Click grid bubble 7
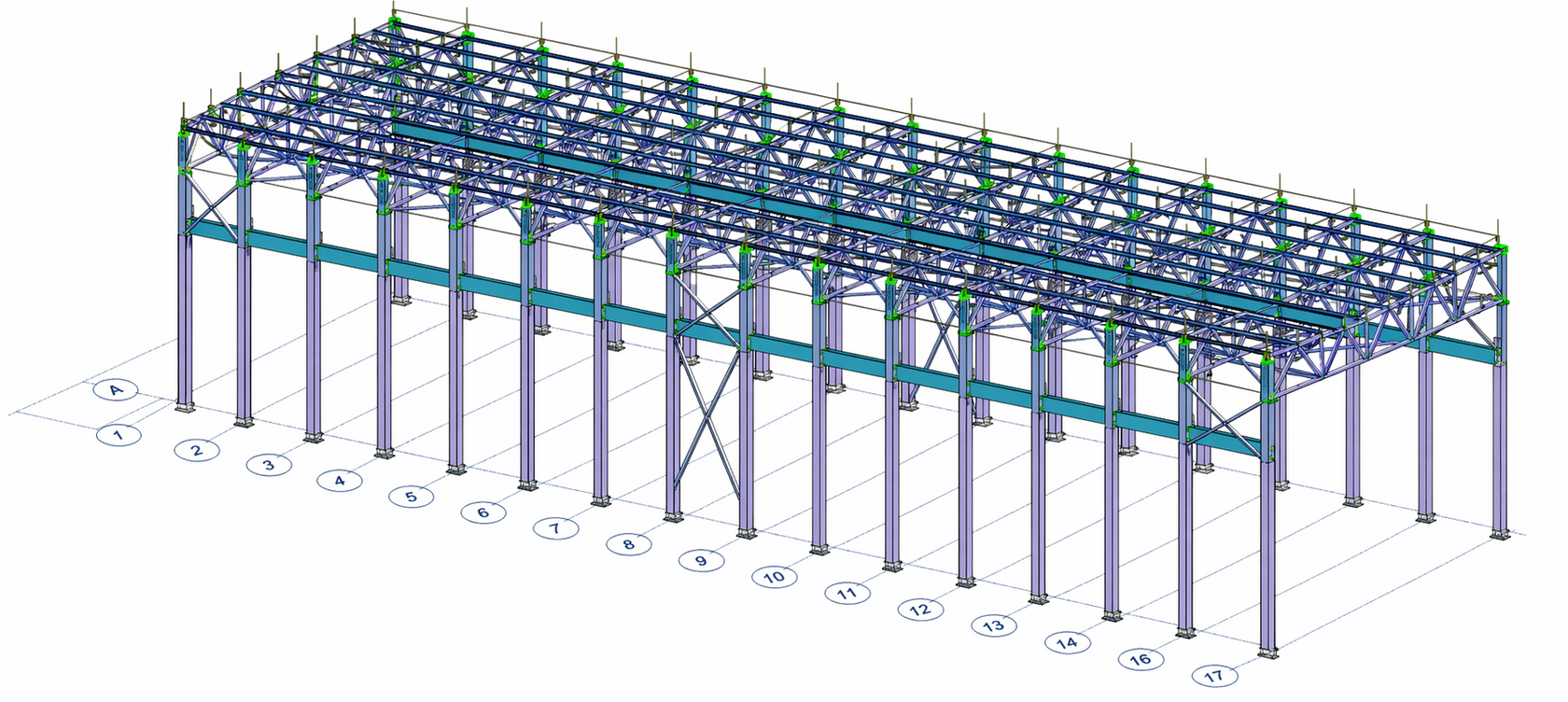Viewport: 1568px width, 702px height. [555, 528]
